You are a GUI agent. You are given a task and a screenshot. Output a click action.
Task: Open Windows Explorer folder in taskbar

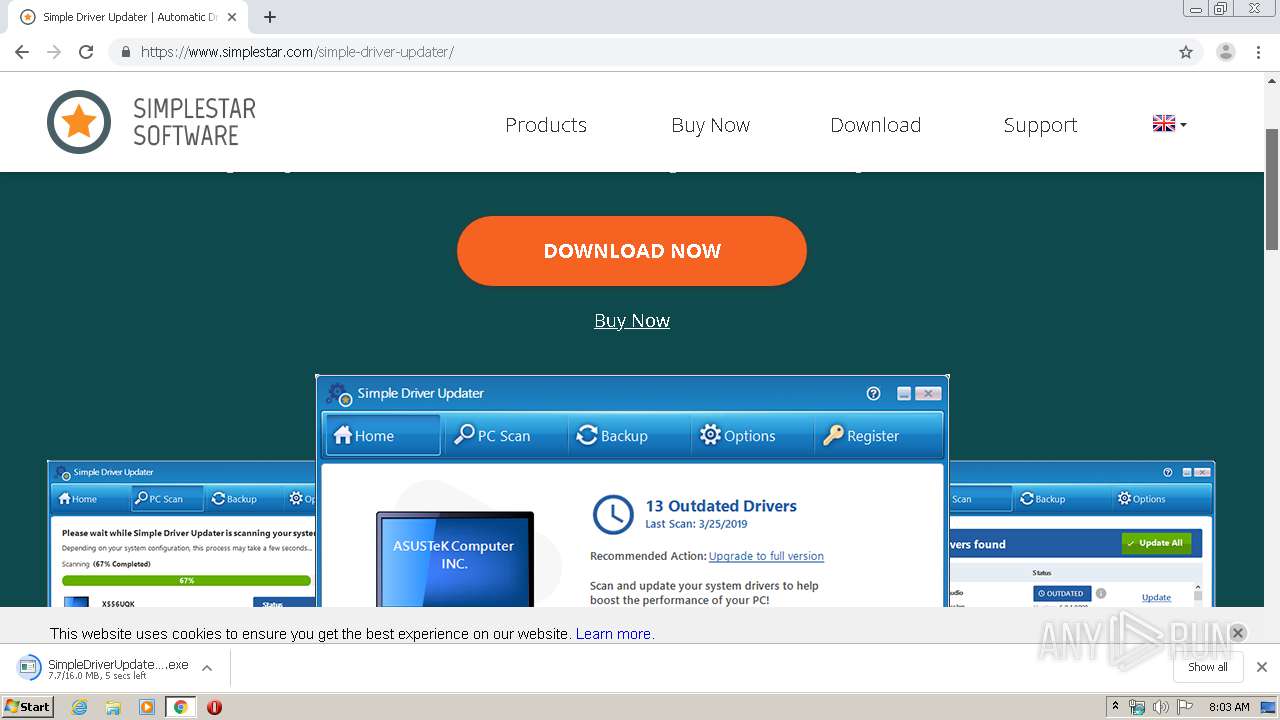(113, 707)
